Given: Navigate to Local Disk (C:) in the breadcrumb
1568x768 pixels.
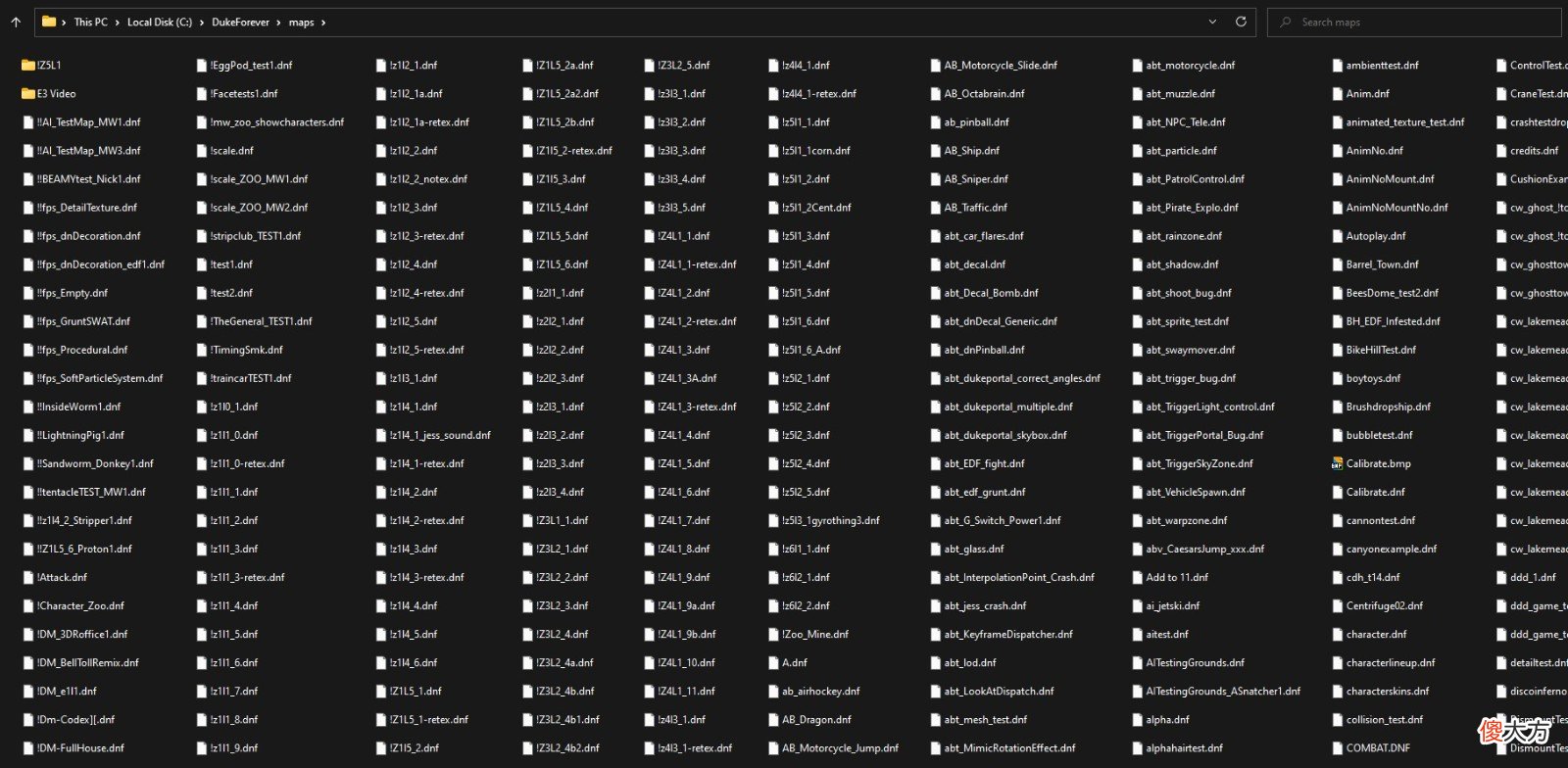Looking at the screenshot, I should 160,23.
